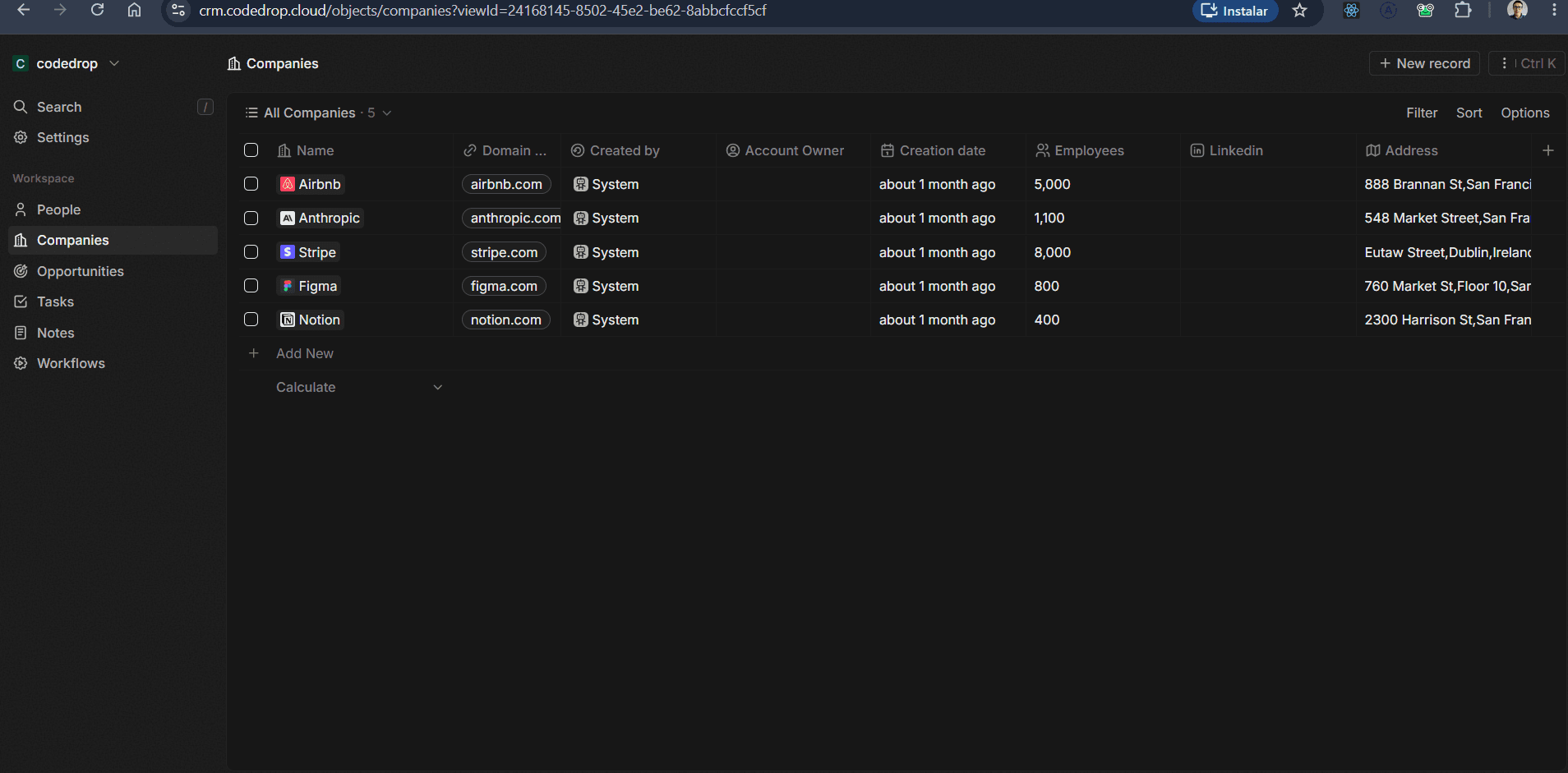The image size is (1568, 773).
Task: Bookmark this page with the star icon
Action: (x=1299, y=11)
